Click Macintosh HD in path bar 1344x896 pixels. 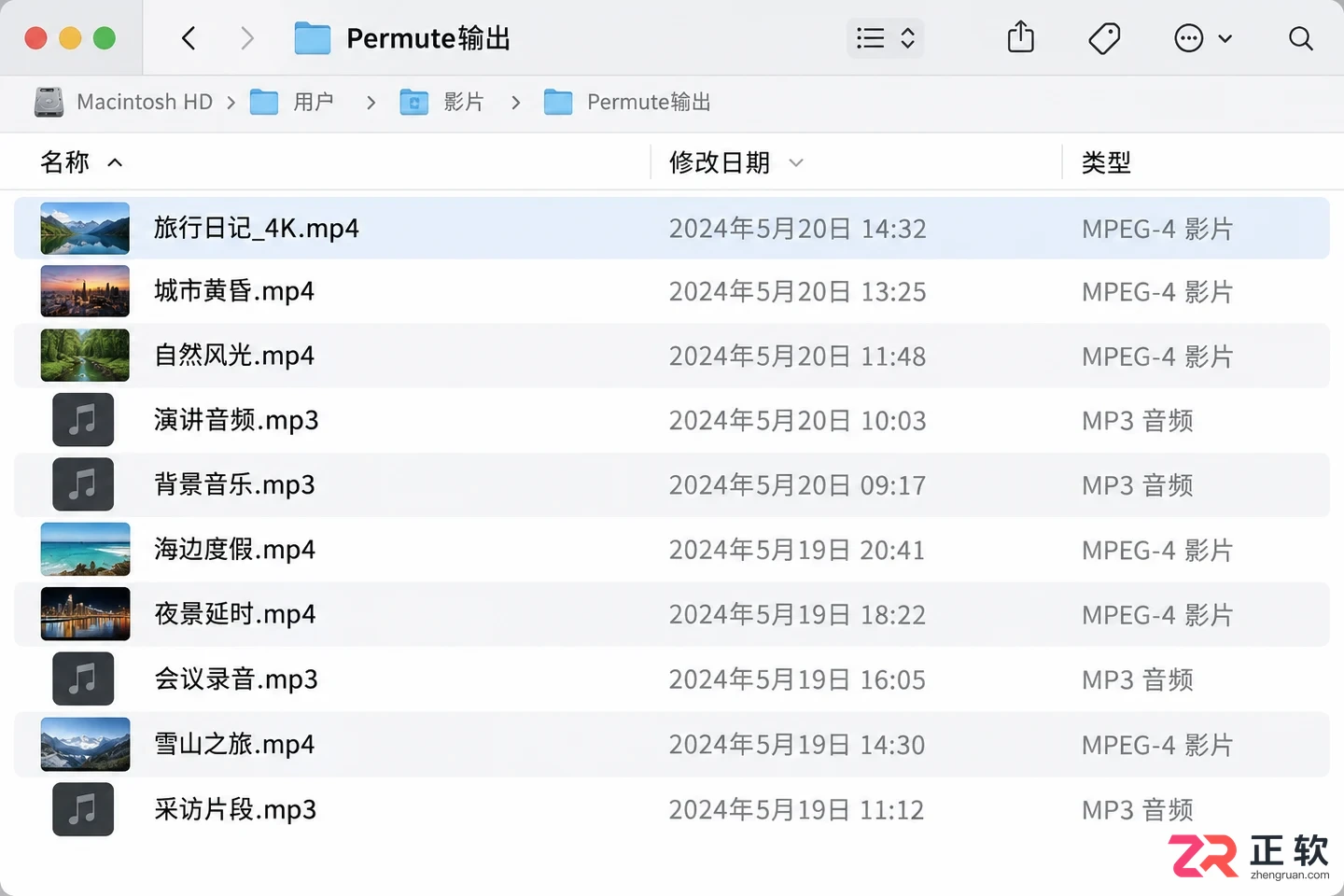(x=124, y=102)
